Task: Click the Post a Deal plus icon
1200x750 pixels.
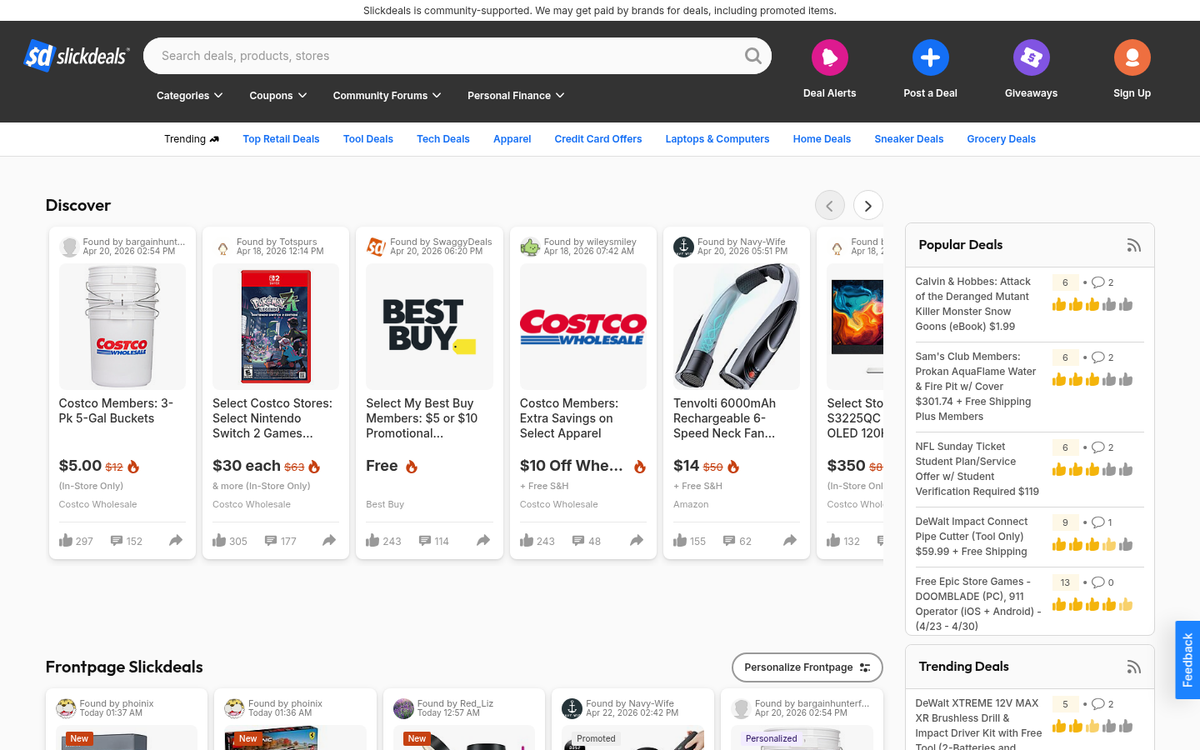Action: (x=930, y=57)
